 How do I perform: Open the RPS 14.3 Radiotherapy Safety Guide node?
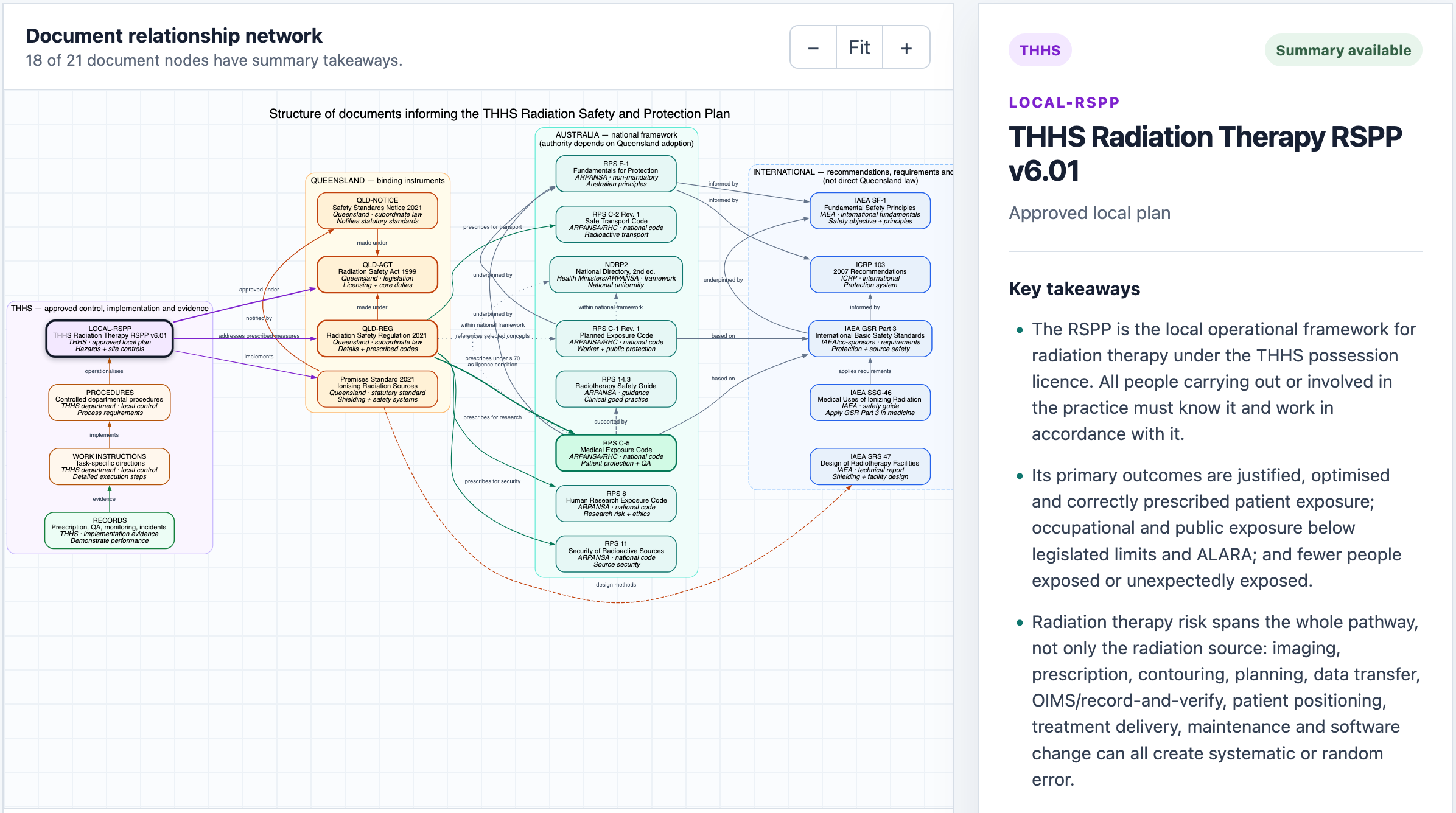(616, 389)
